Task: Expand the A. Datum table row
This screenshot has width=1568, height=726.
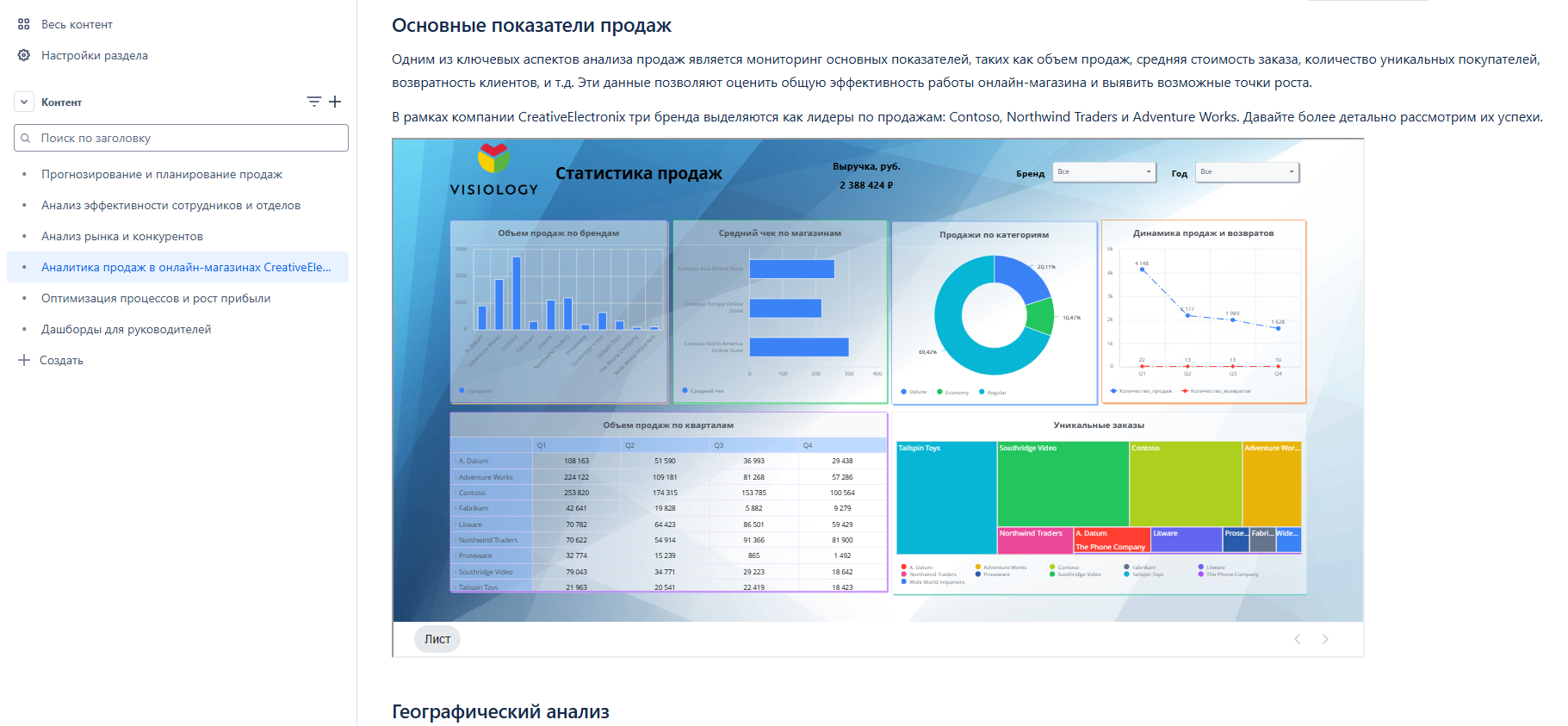Action: (455, 461)
